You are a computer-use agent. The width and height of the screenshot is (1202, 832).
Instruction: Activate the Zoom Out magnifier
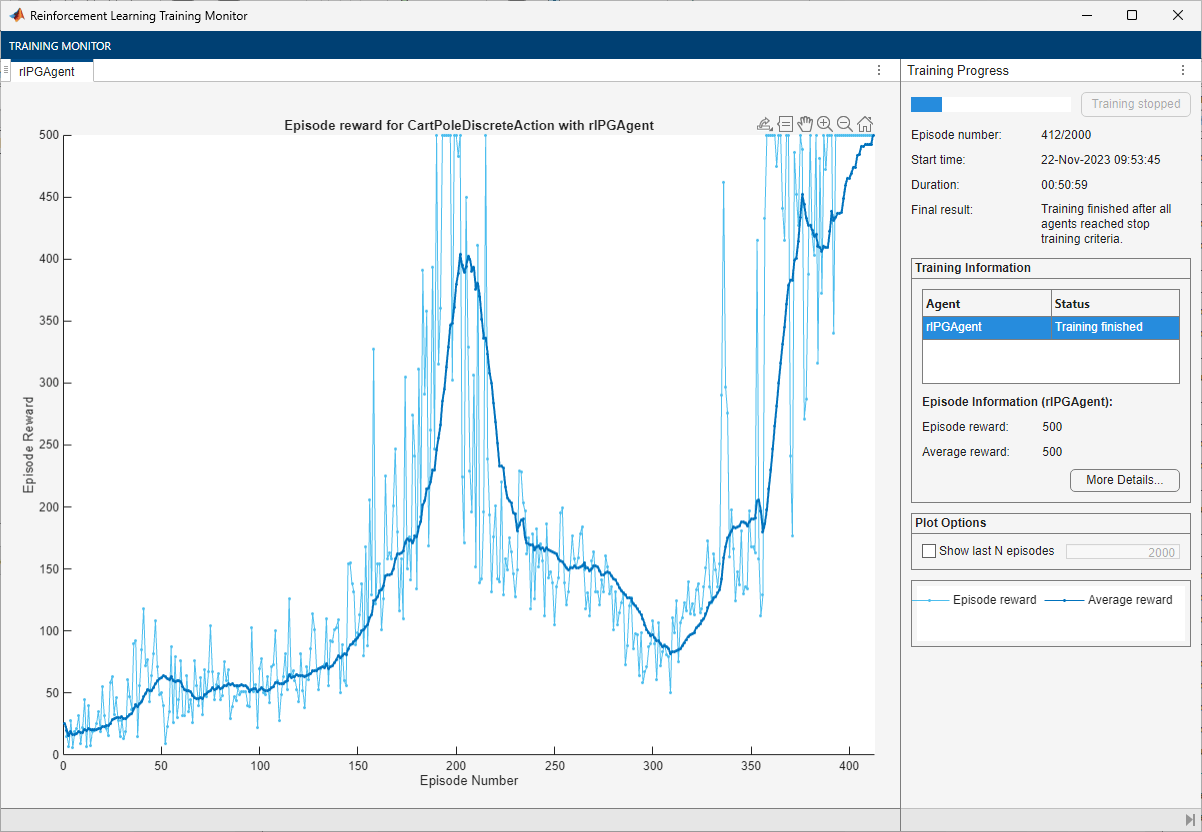[x=845, y=124]
